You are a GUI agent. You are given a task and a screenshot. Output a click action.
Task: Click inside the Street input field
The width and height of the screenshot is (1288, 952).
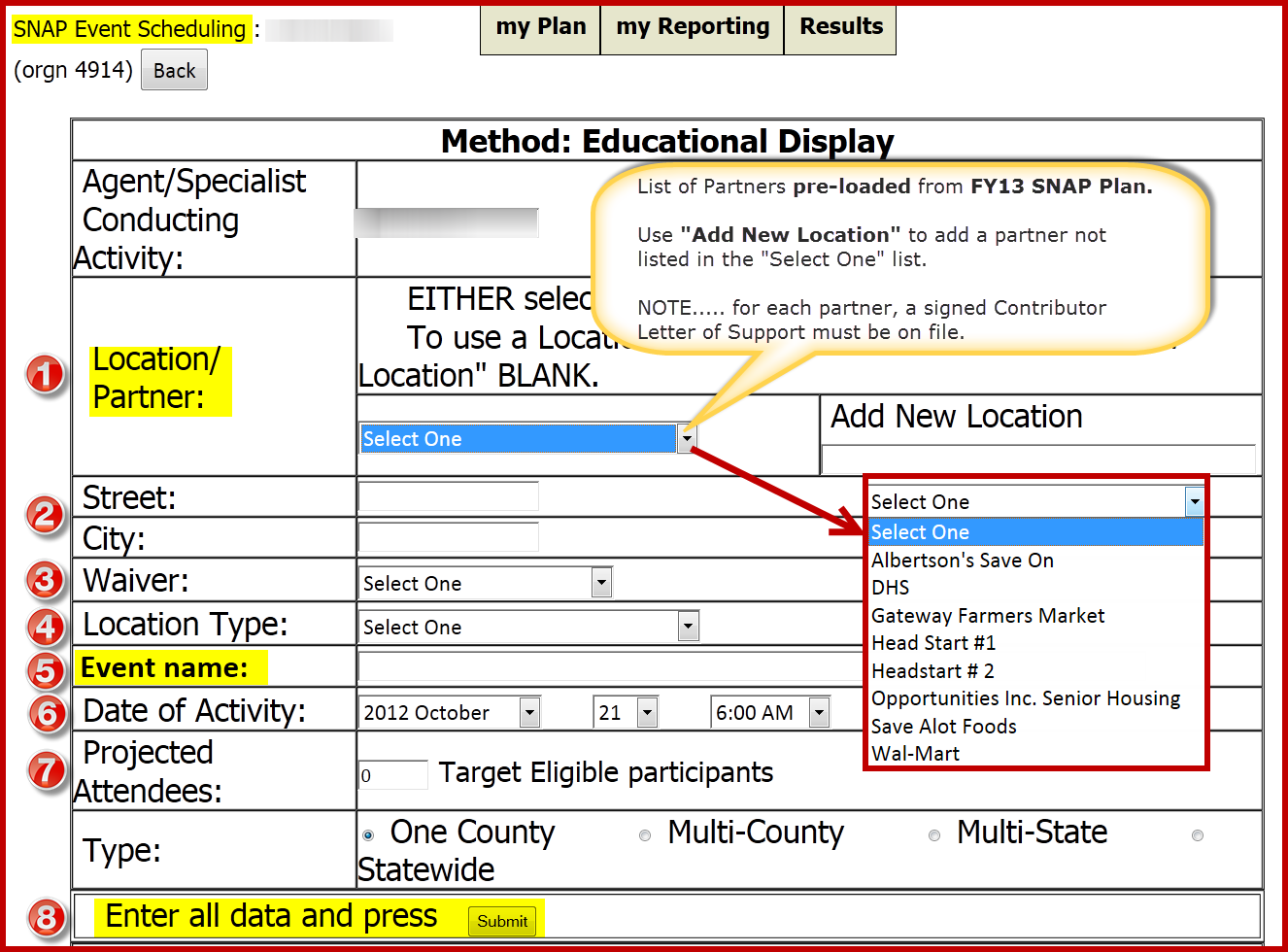pyautogui.click(x=448, y=495)
